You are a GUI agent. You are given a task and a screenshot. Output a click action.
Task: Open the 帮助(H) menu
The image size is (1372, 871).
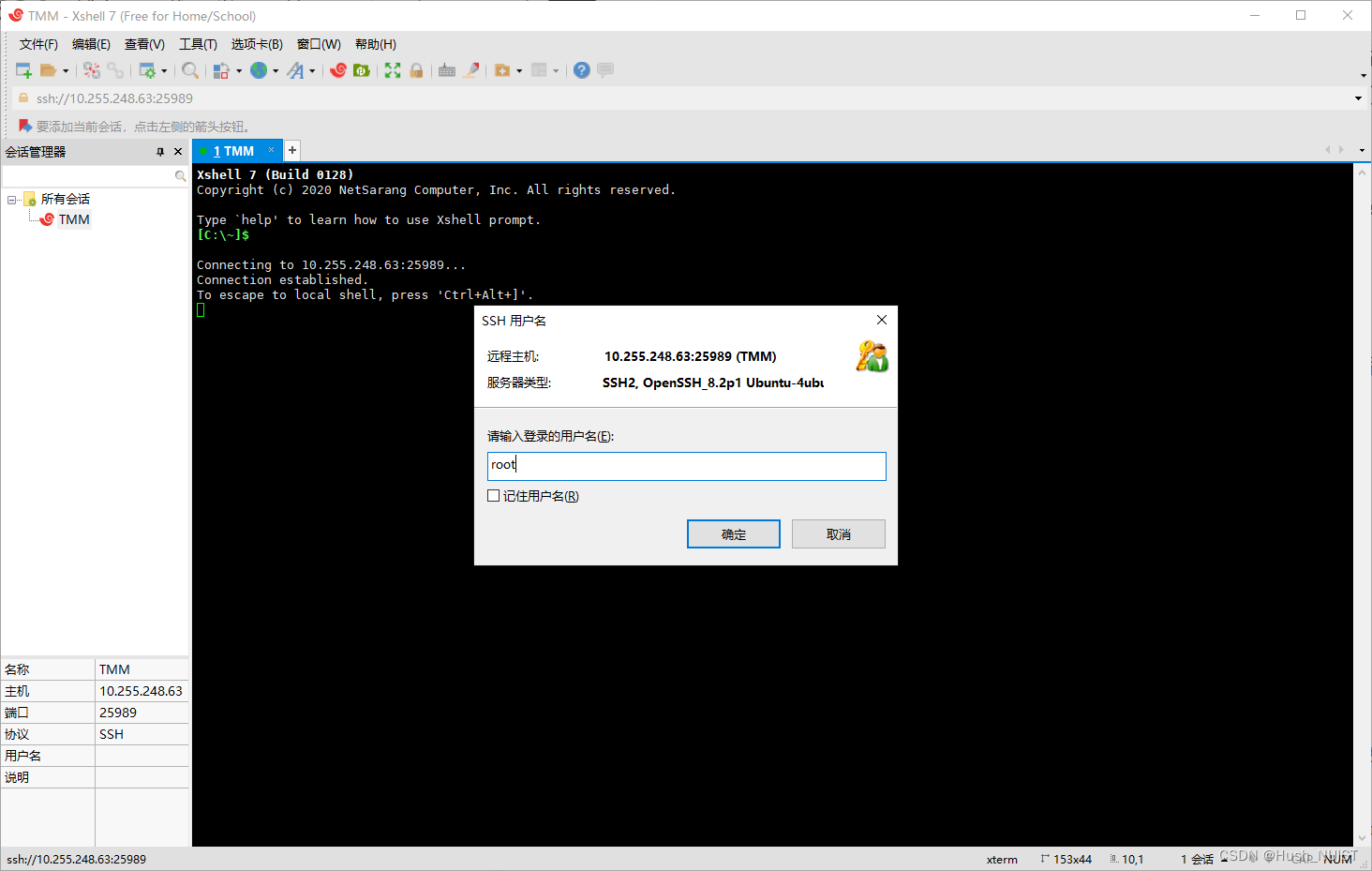click(x=376, y=44)
